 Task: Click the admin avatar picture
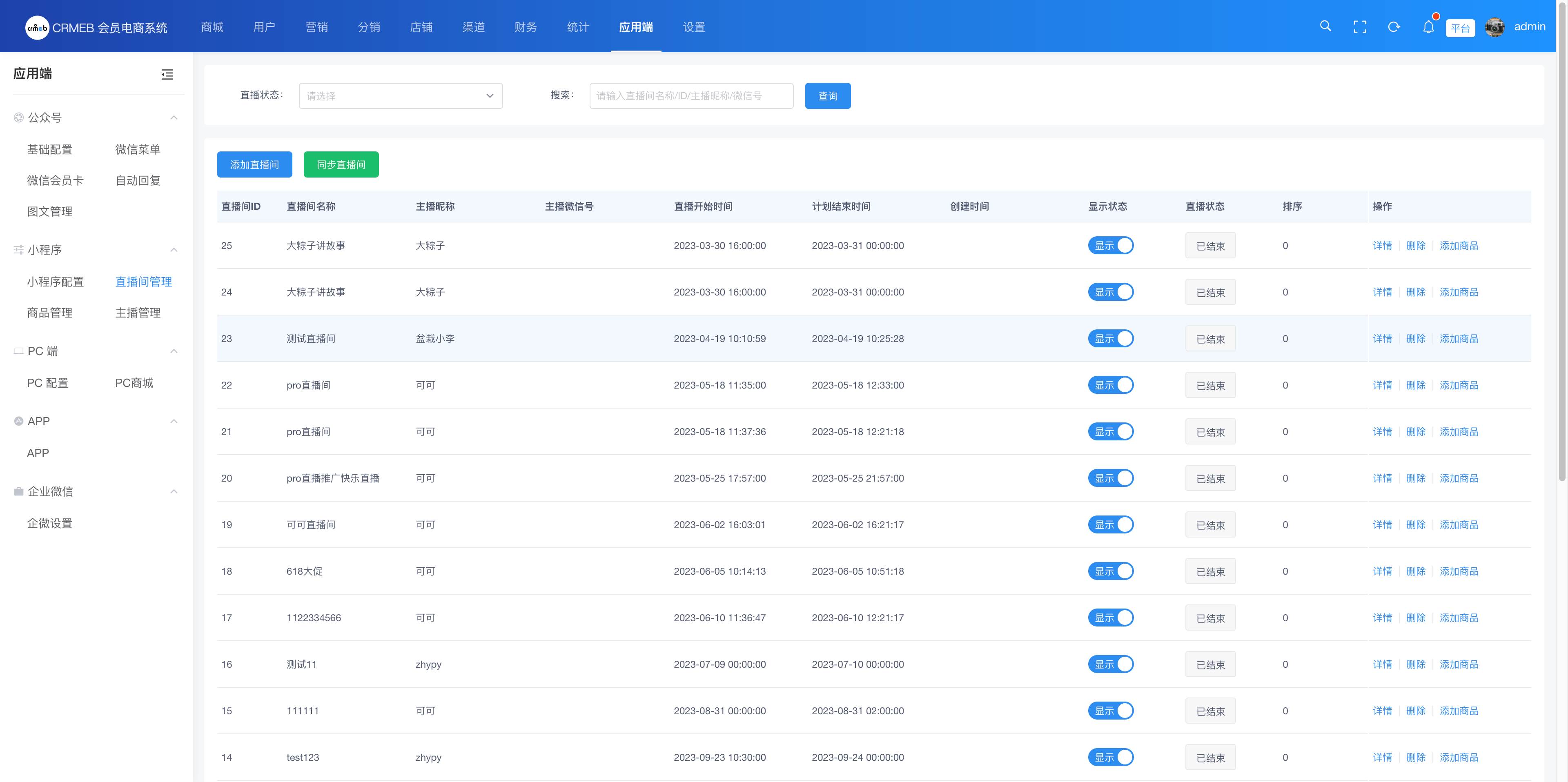coord(1494,27)
